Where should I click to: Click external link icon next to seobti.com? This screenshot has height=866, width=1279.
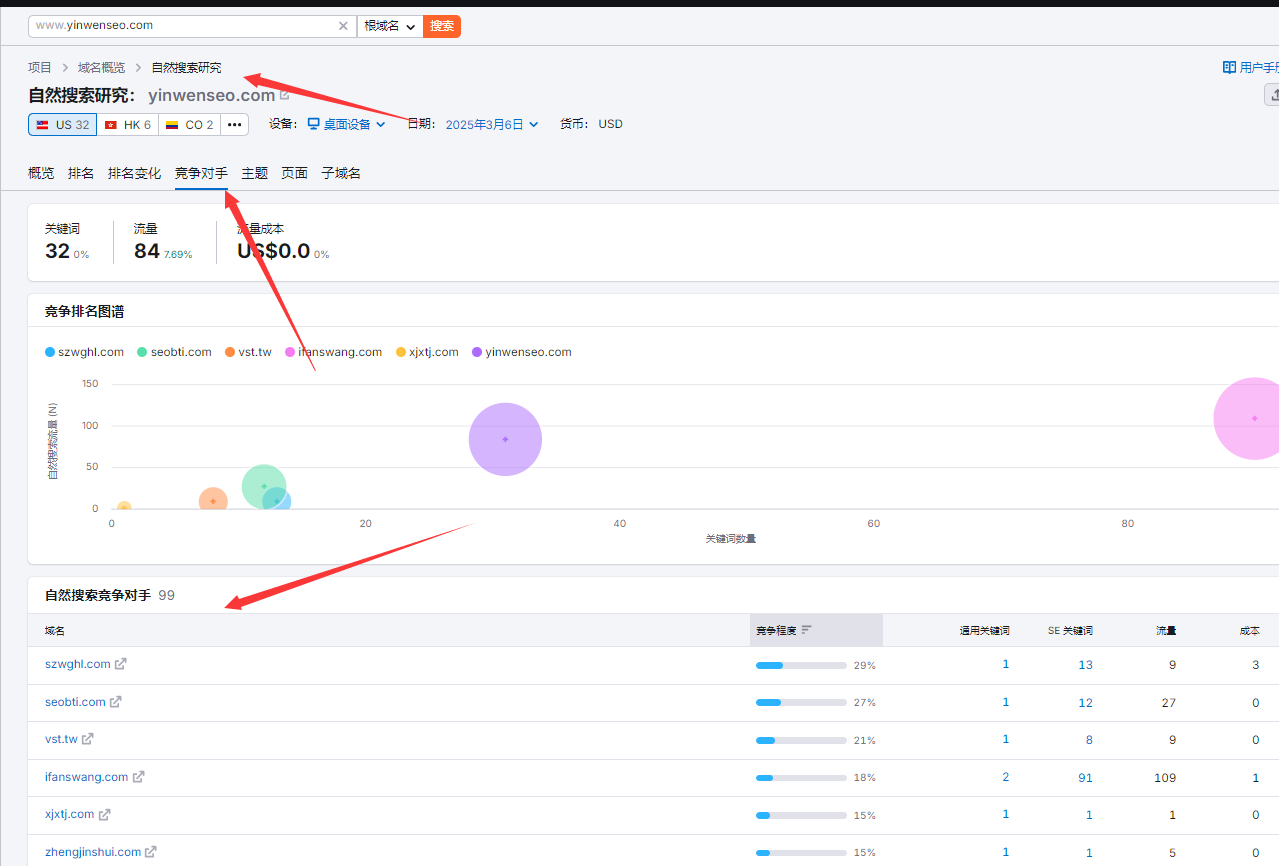coord(116,702)
